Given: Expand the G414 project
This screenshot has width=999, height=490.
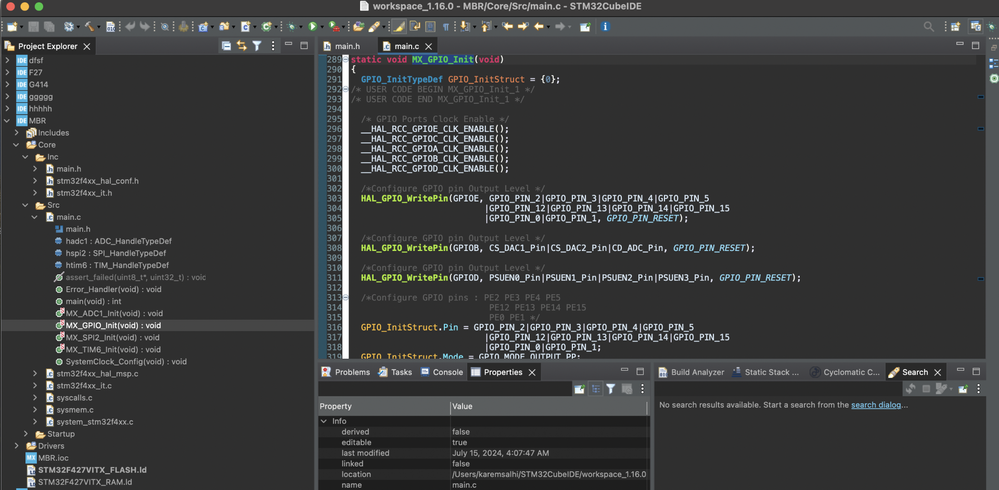Looking at the screenshot, I should pos(7,84).
